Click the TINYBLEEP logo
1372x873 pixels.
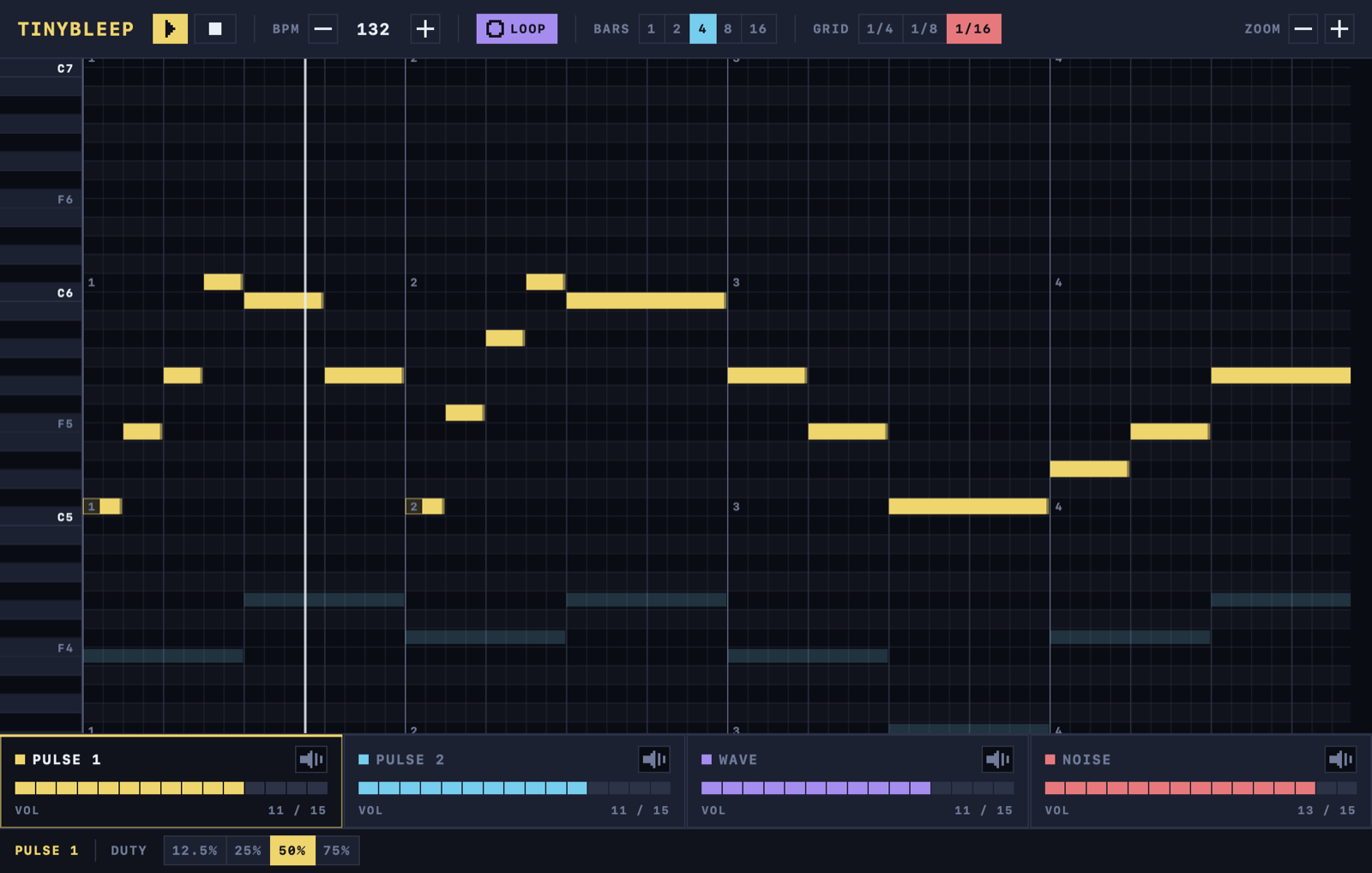(75, 29)
